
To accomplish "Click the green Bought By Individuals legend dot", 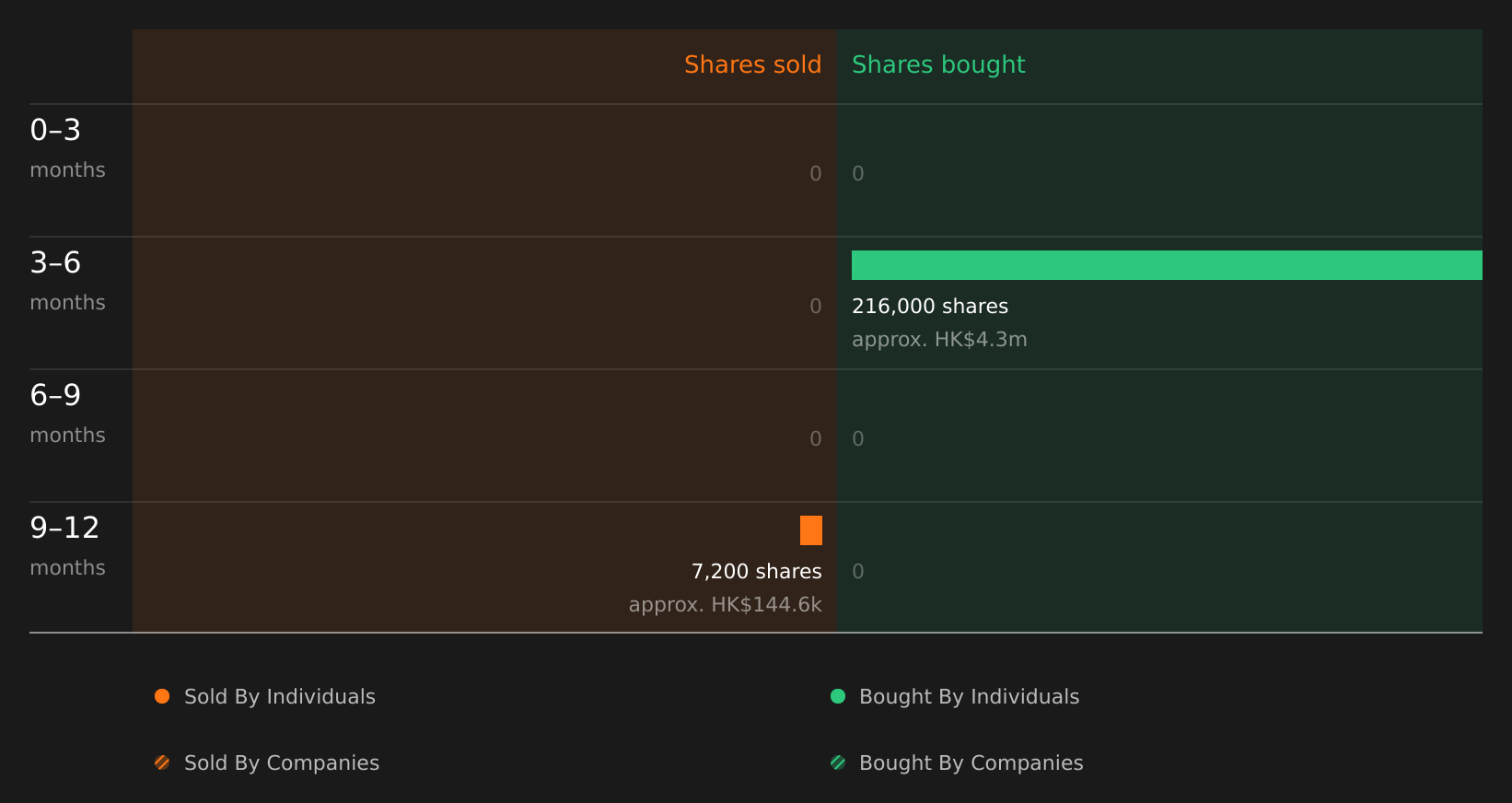I will [x=838, y=696].
